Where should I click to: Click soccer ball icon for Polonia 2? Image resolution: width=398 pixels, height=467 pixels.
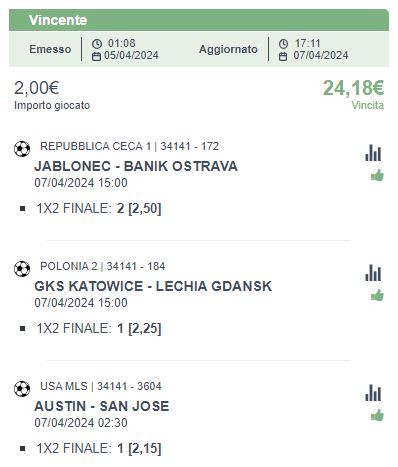(22, 269)
